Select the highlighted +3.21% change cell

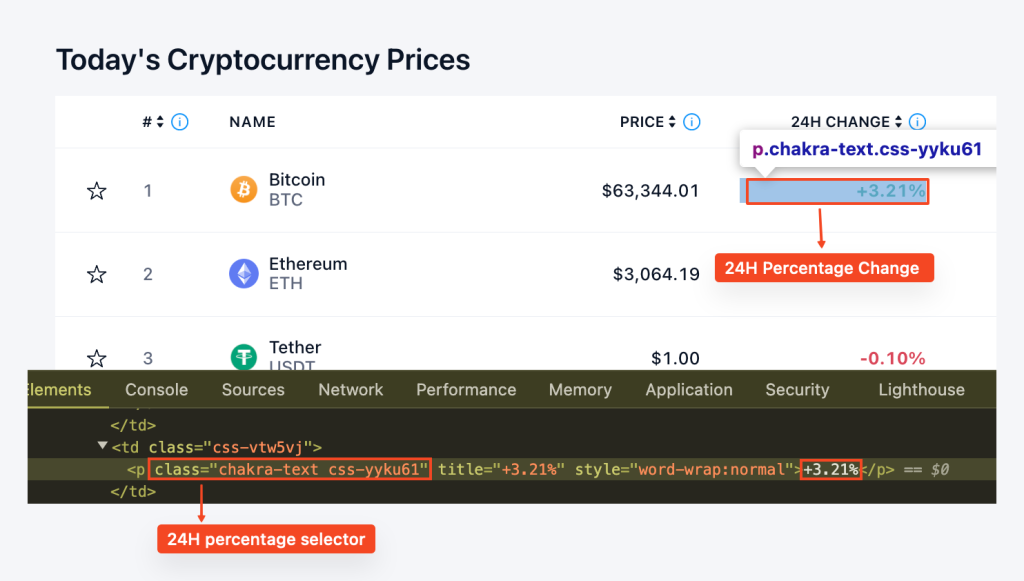(837, 191)
